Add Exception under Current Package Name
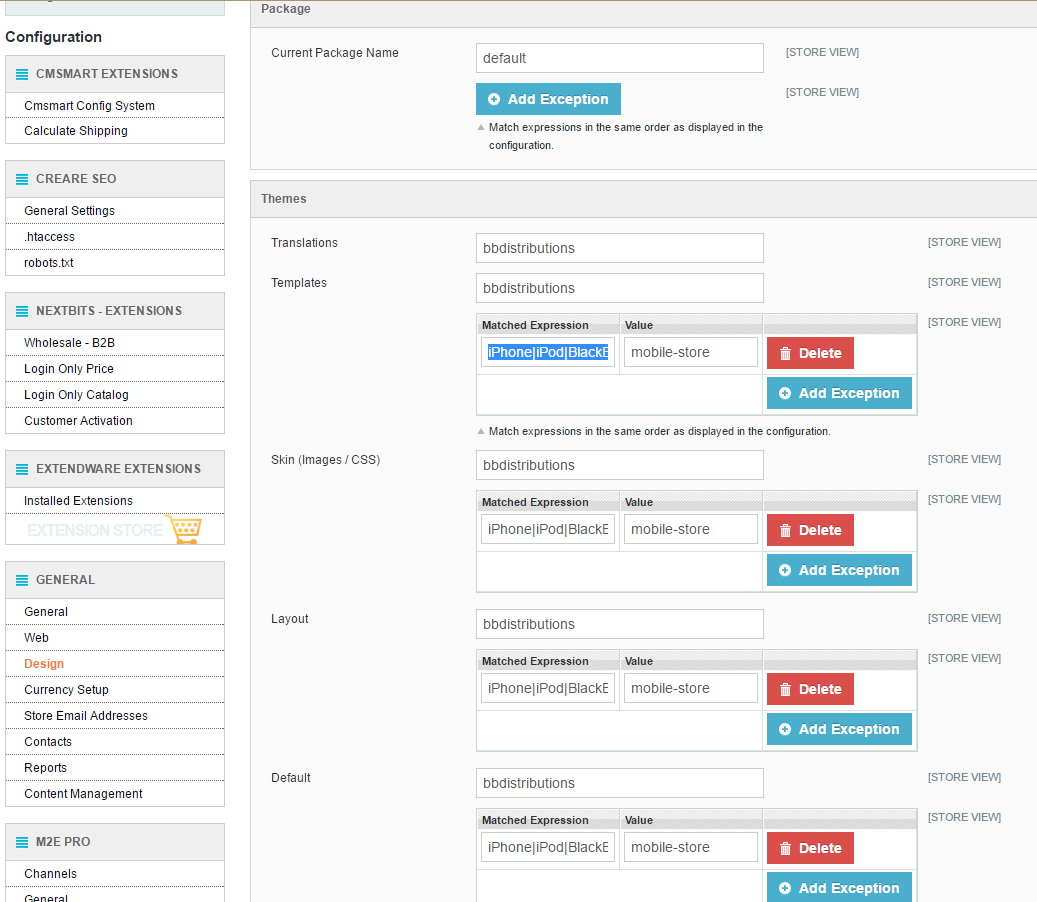The width and height of the screenshot is (1037, 902). click(x=548, y=99)
